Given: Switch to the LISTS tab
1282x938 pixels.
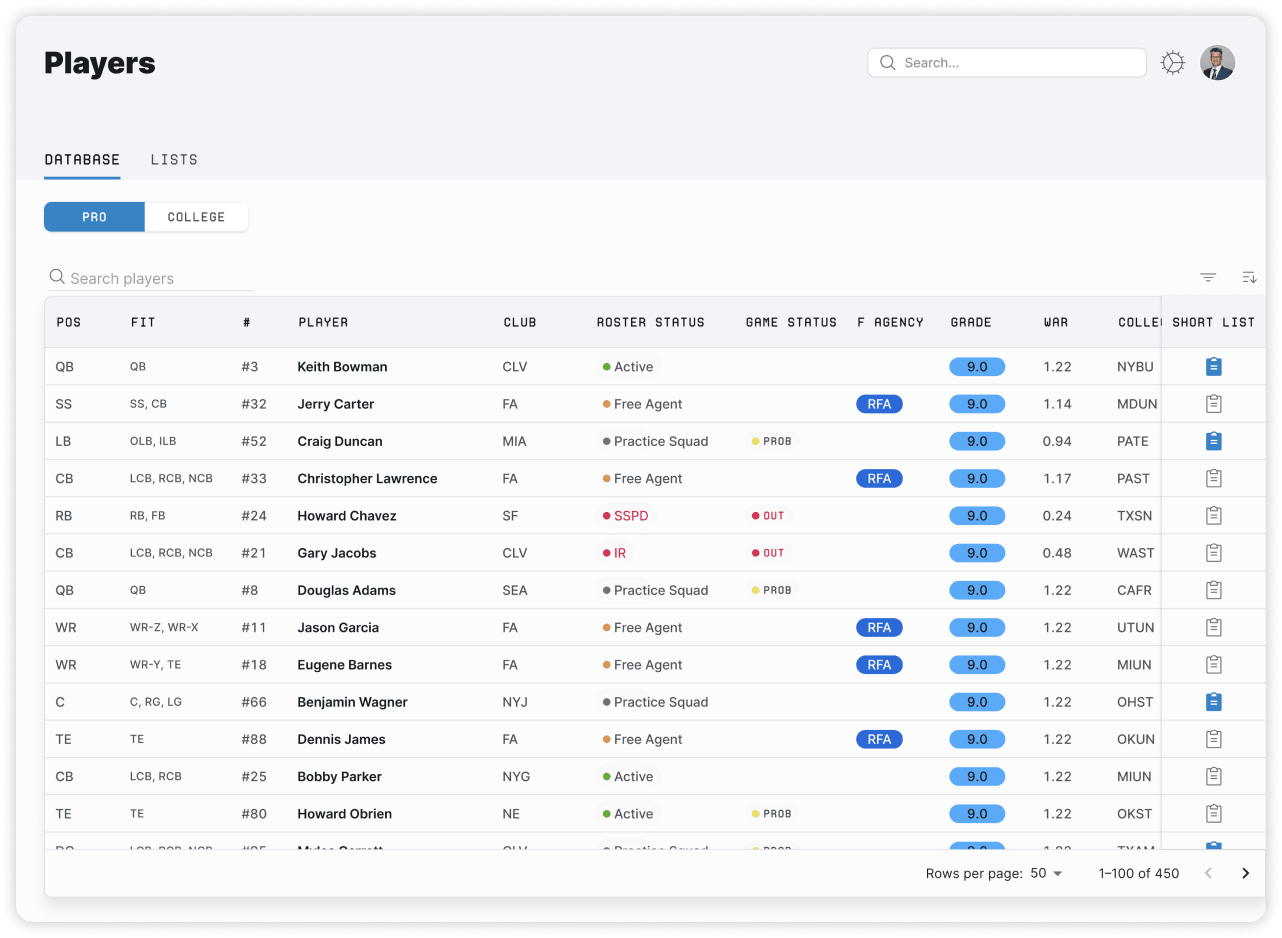Looking at the screenshot, I should click(x=174, y=159).
